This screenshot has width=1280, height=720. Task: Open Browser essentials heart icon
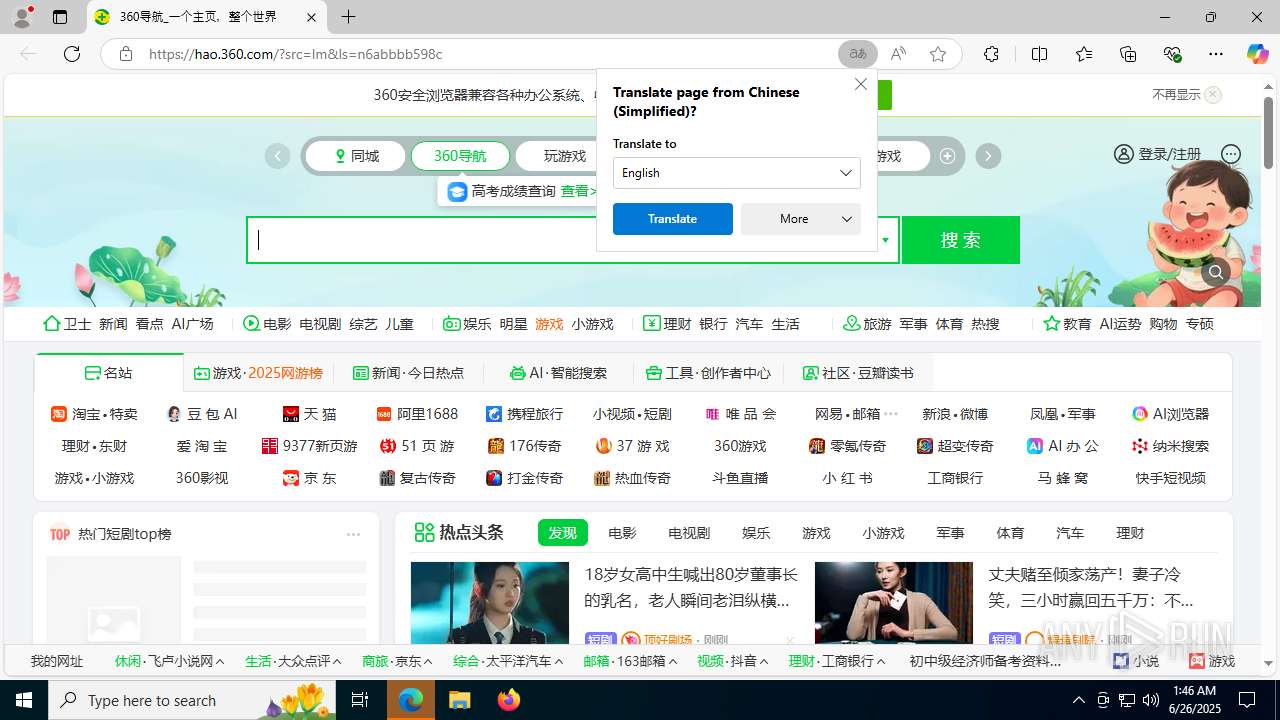(1173, 54)
